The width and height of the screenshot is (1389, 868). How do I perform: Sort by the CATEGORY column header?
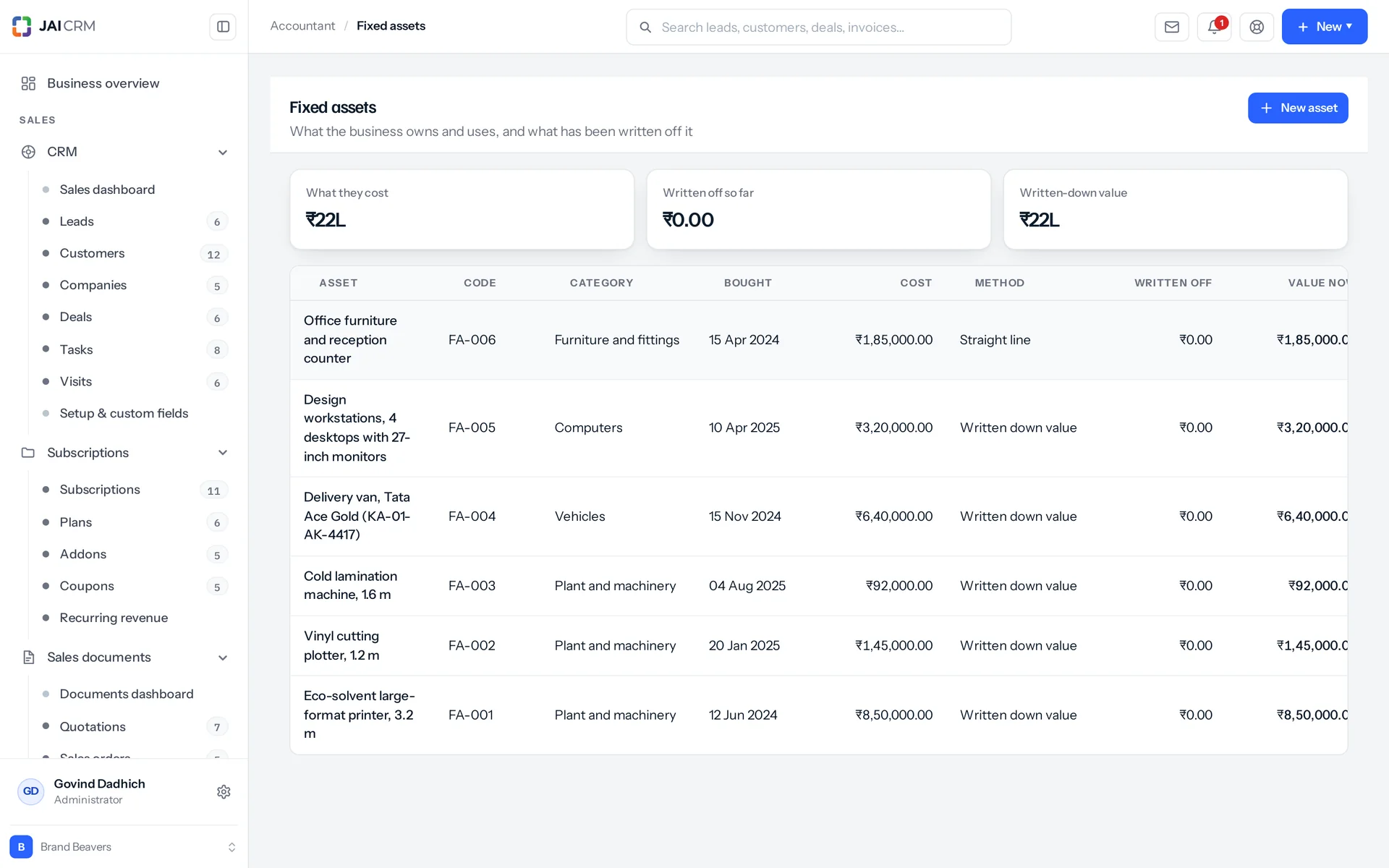coord(601,283)
